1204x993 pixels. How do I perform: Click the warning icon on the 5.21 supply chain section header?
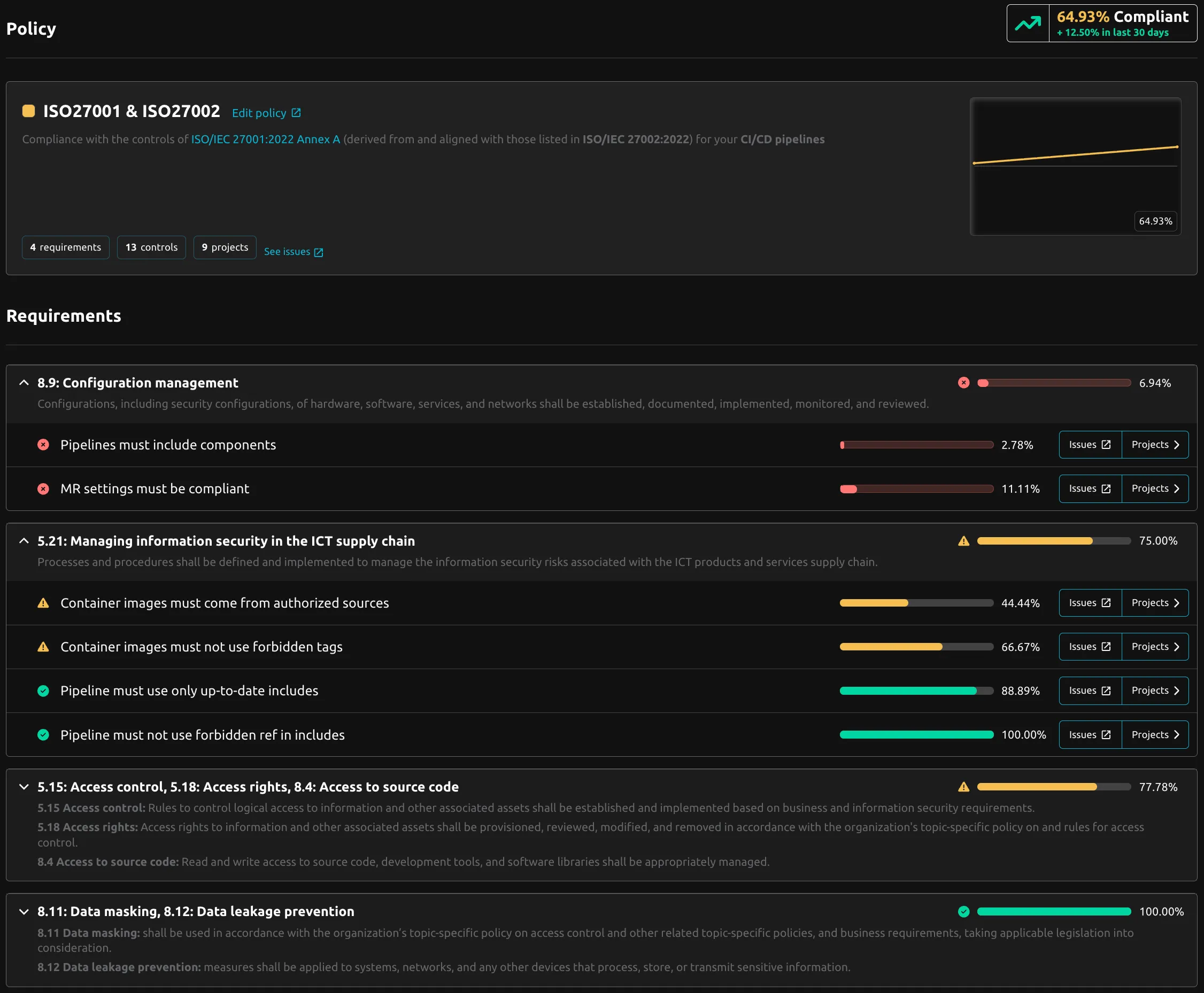pyautogui.click(x=963, y=540)
